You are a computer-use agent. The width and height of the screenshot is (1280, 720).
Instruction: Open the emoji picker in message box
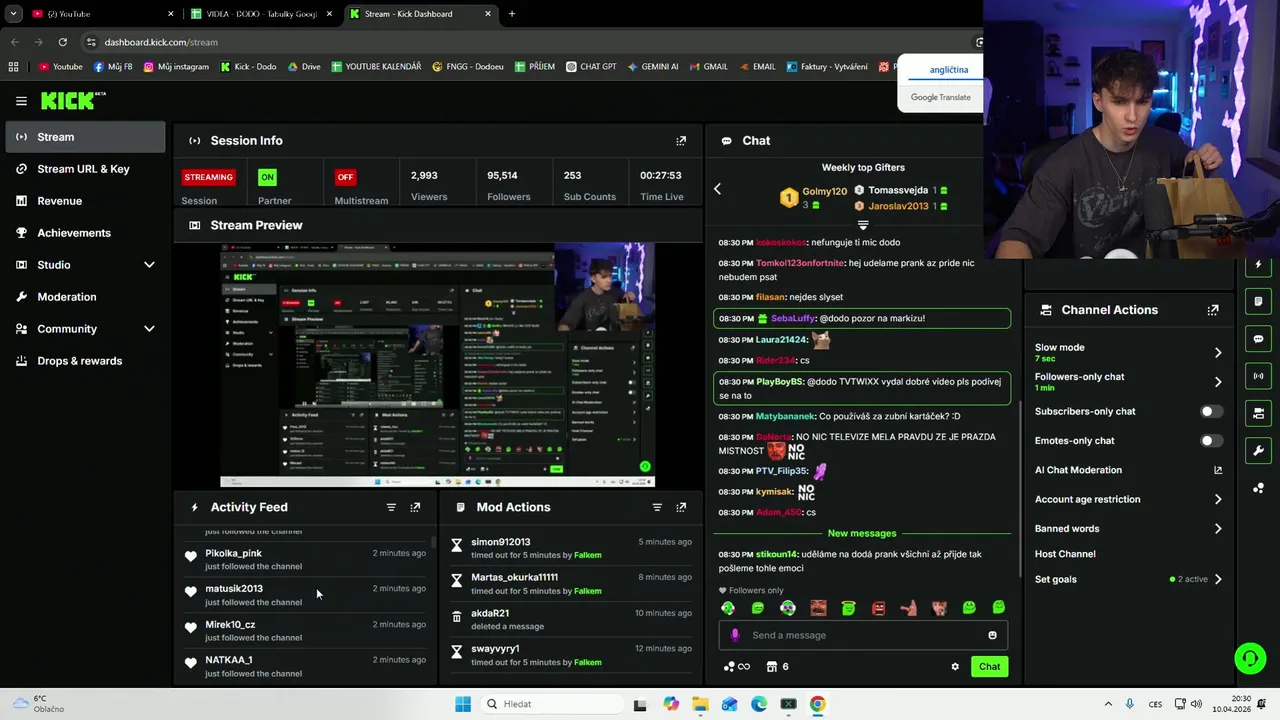[992, 635]
